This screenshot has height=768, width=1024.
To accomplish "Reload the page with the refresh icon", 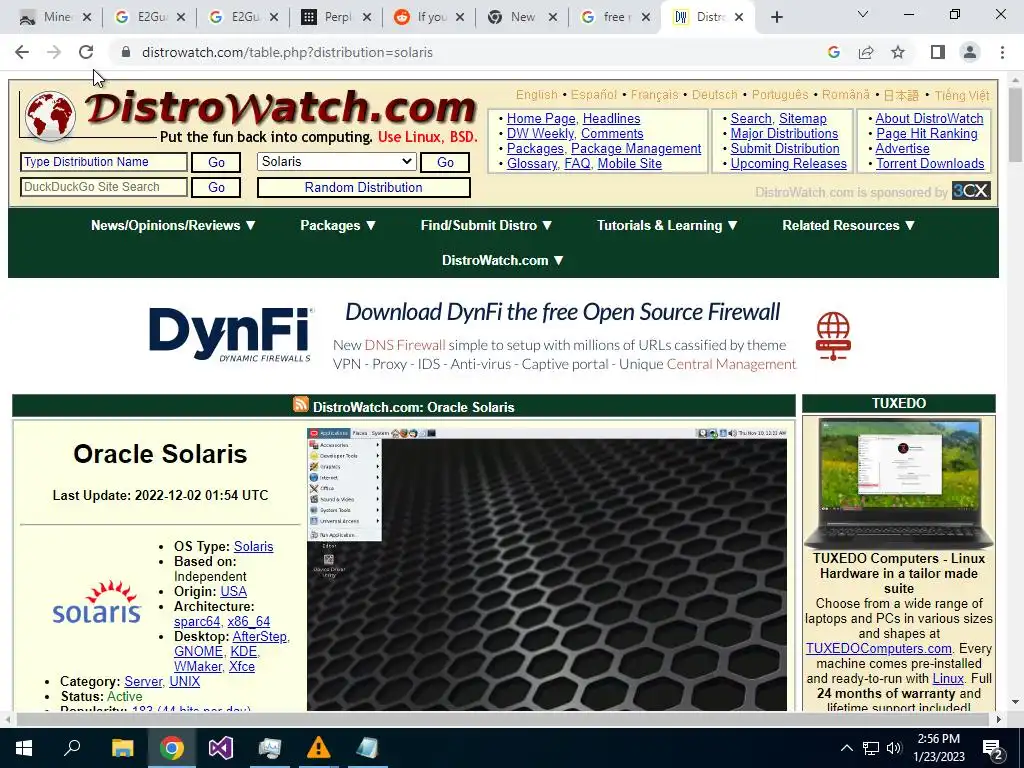I will [86, 52].
